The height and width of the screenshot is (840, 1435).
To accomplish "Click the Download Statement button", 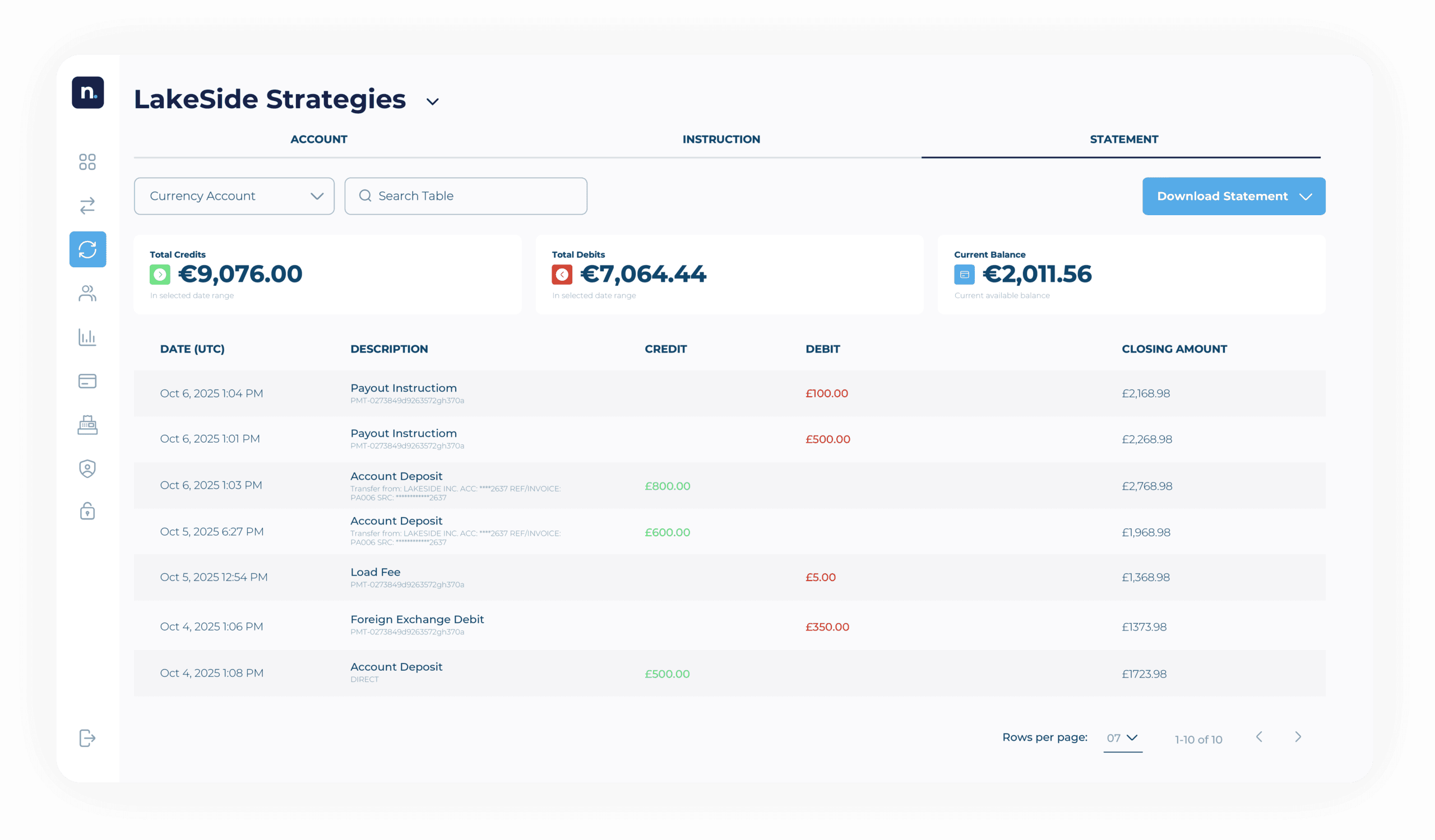I will [x=1233, y=196].
